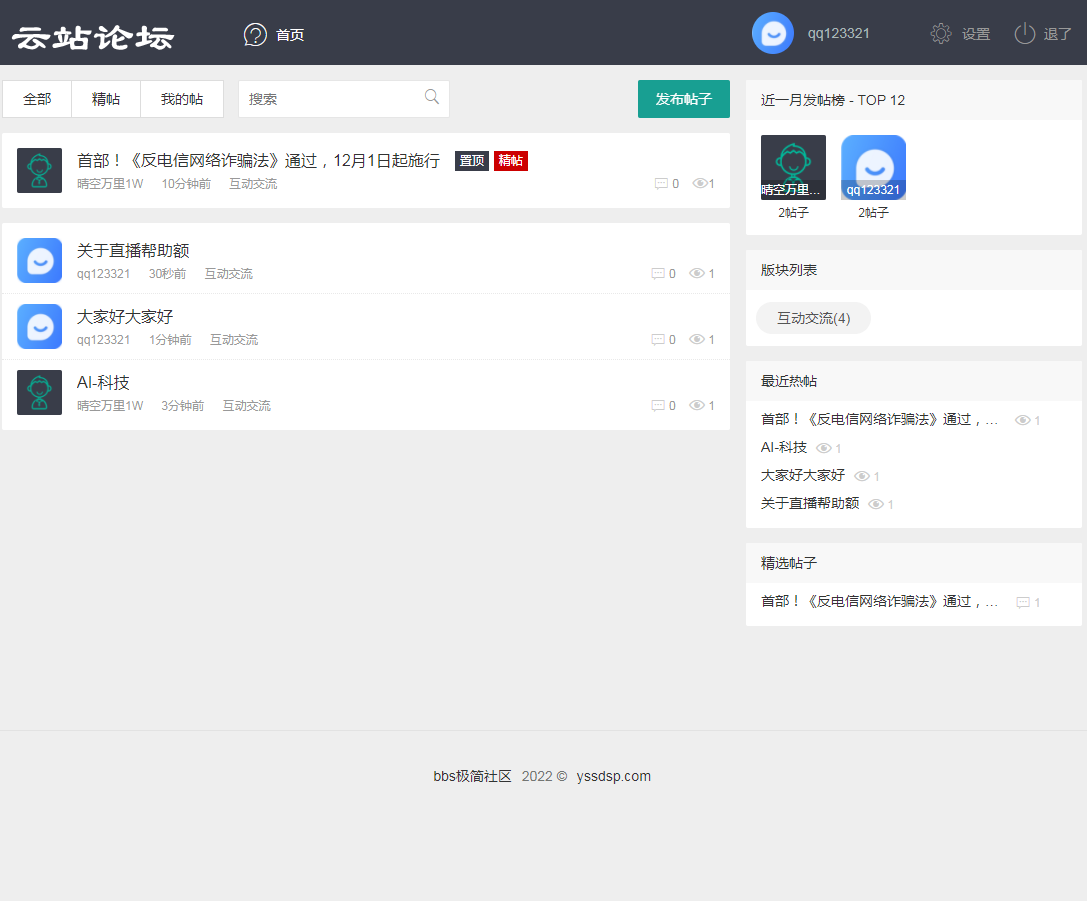The width and height of the screenshot is (1087, 901).
Task: Visit the yssdsp.com footer link
Action: [x=613, y=776]
